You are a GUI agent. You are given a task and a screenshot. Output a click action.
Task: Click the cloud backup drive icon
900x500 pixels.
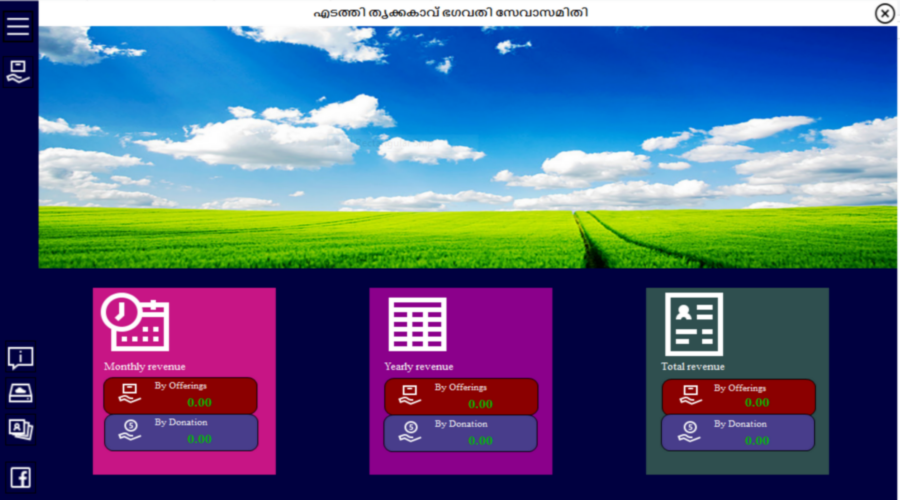coord(20,393)
